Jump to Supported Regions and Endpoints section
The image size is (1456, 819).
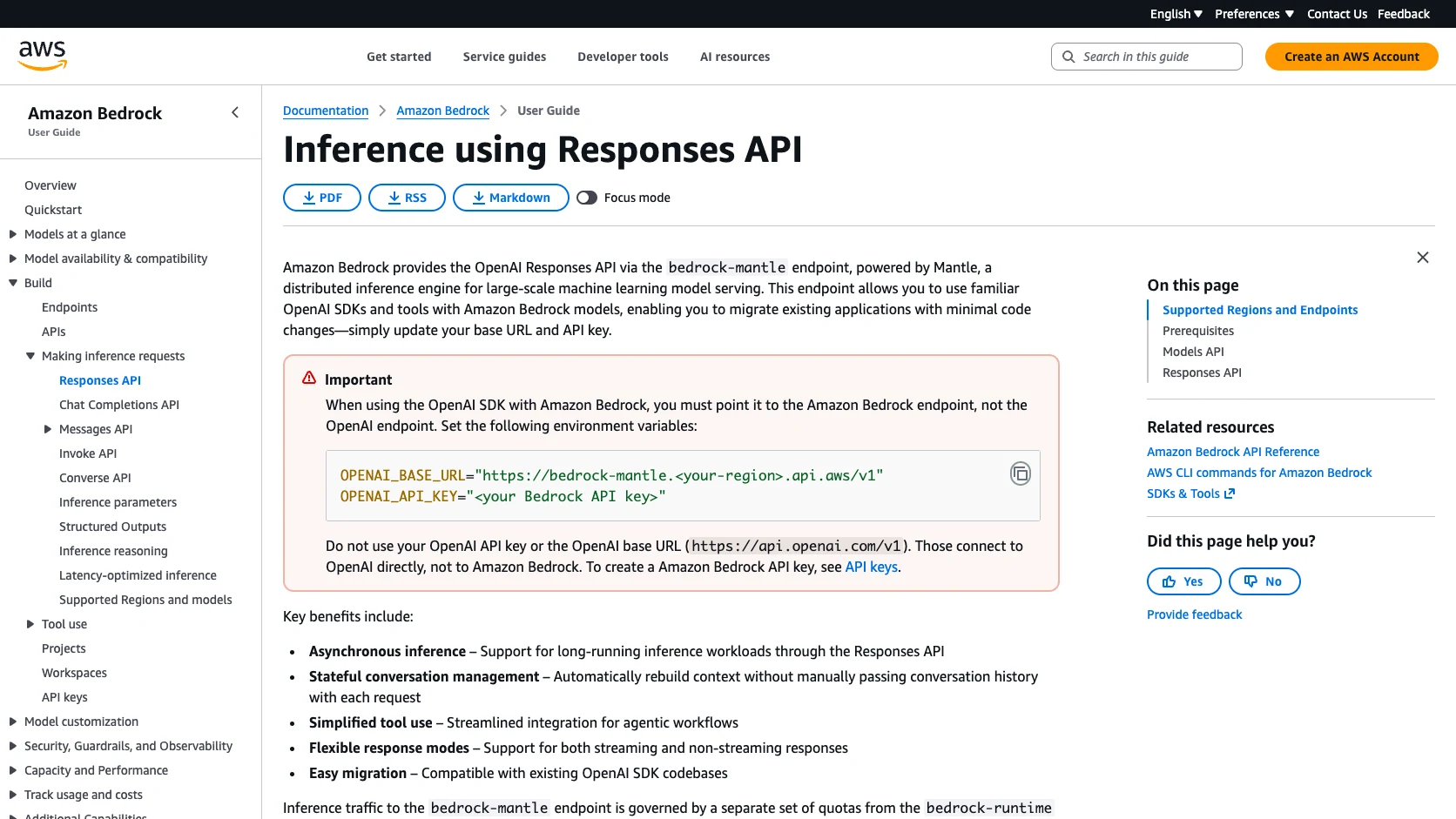(x=1260, y=310)
